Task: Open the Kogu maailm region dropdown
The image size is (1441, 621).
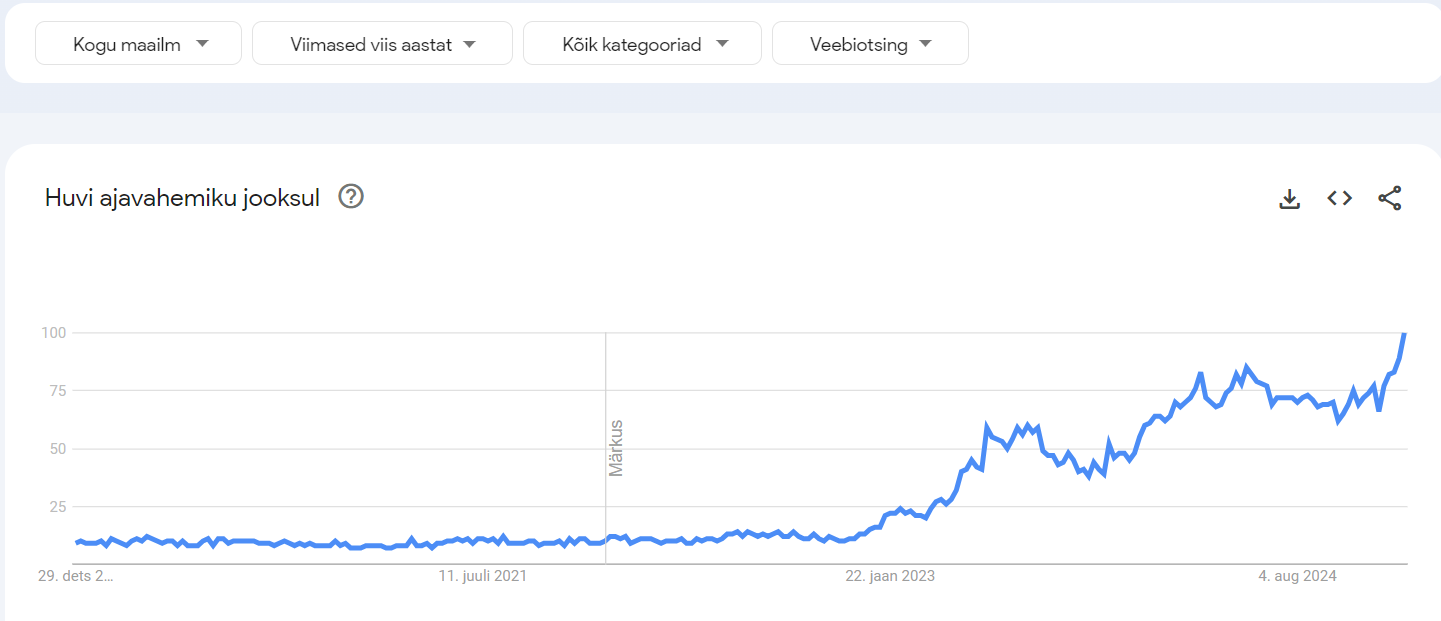Action: click(138, 44)
